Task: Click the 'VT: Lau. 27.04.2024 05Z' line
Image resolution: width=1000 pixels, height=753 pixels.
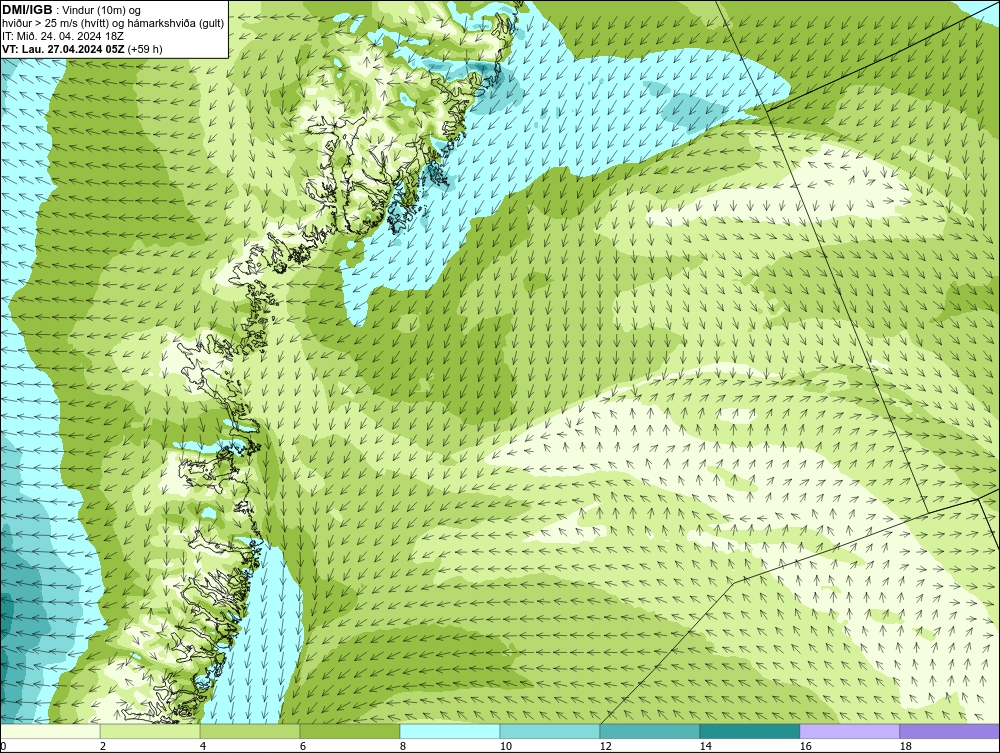Action: click(x=63, y=49)
